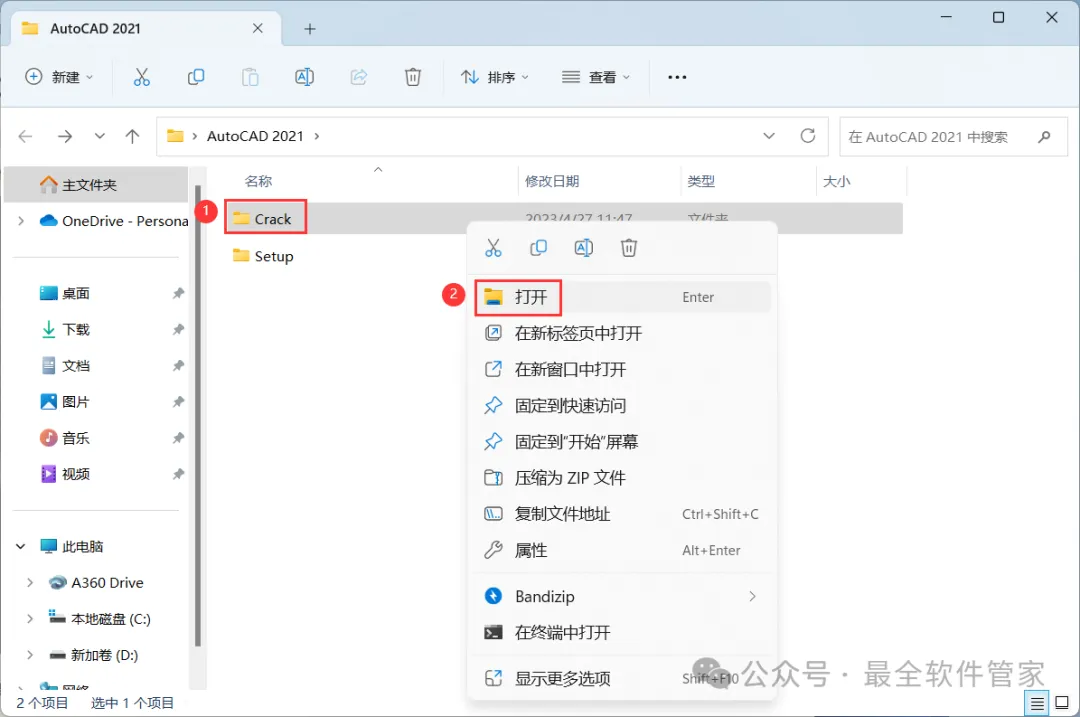Select 压缩为 ZIP 文件 menu item
Screen dimensions: 1080x717
click(622, 478)
